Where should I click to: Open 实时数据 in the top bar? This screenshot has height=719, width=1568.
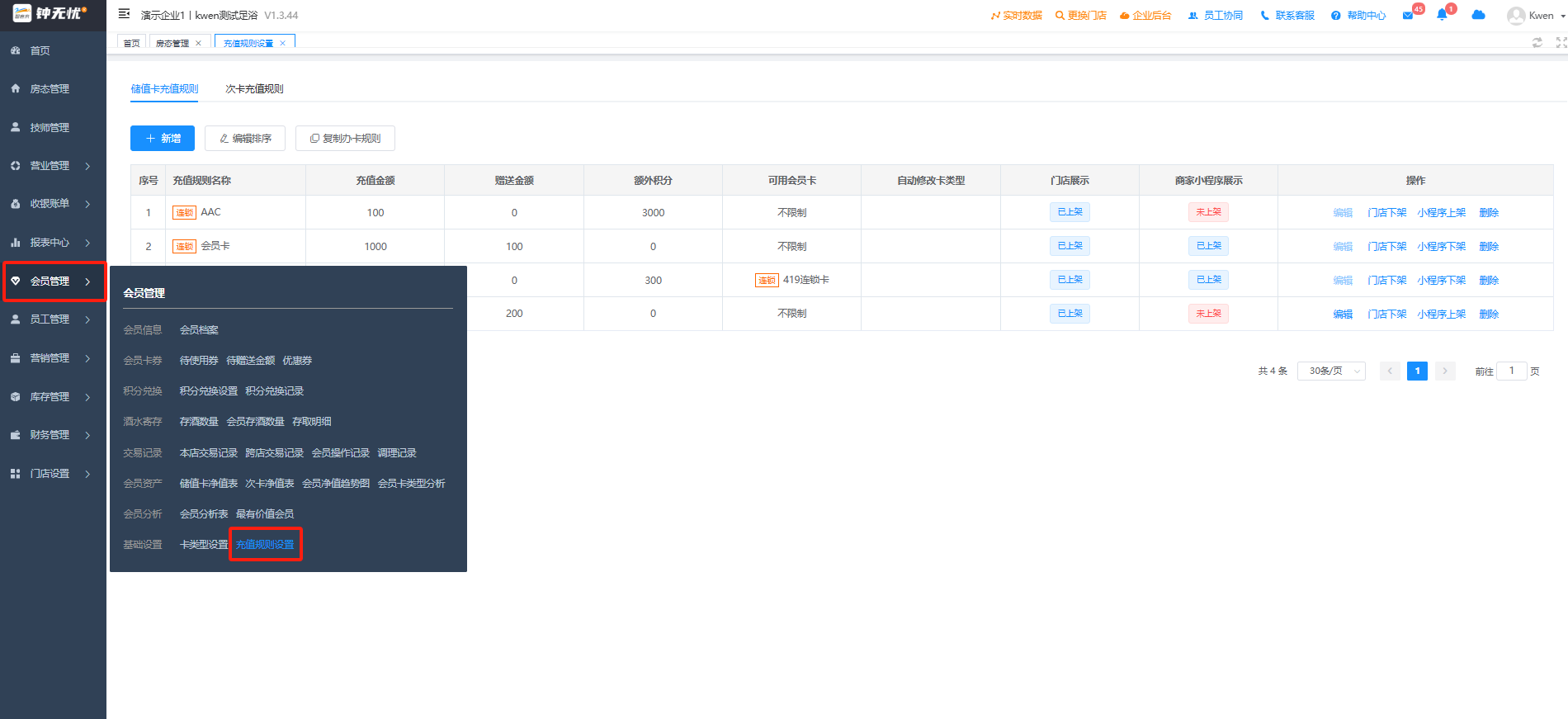pyautogui.click(x=1016, y=16)
